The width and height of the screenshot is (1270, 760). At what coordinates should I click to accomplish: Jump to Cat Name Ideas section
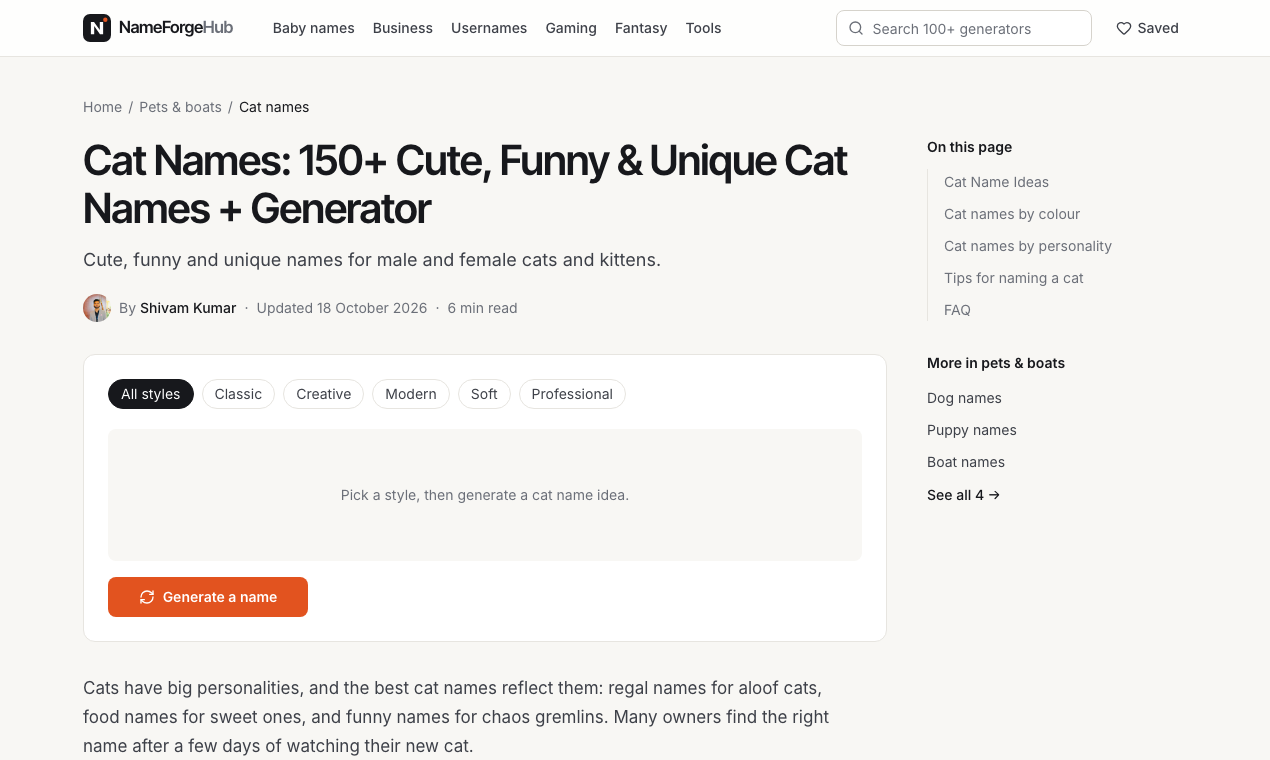997,182
